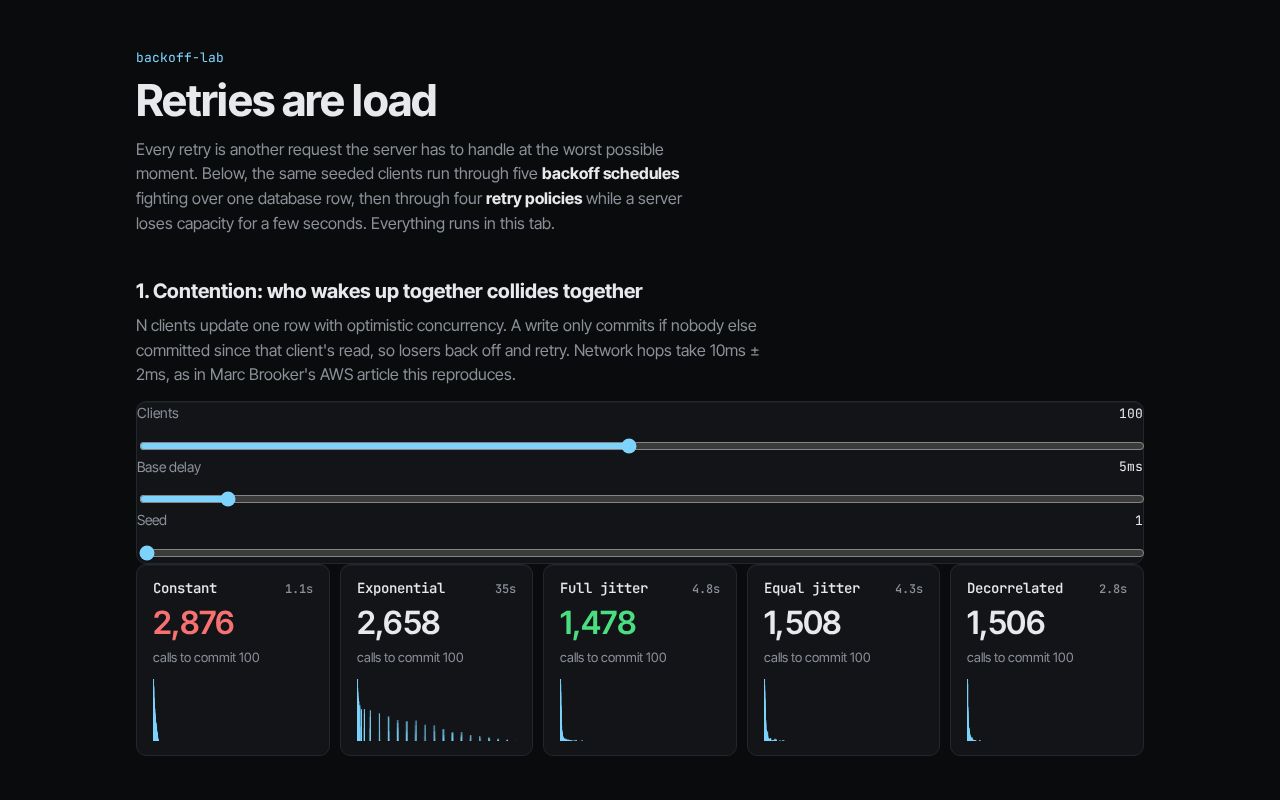Click the Clients slider handle
The image size is (1280, 800).
coord(629,446)
